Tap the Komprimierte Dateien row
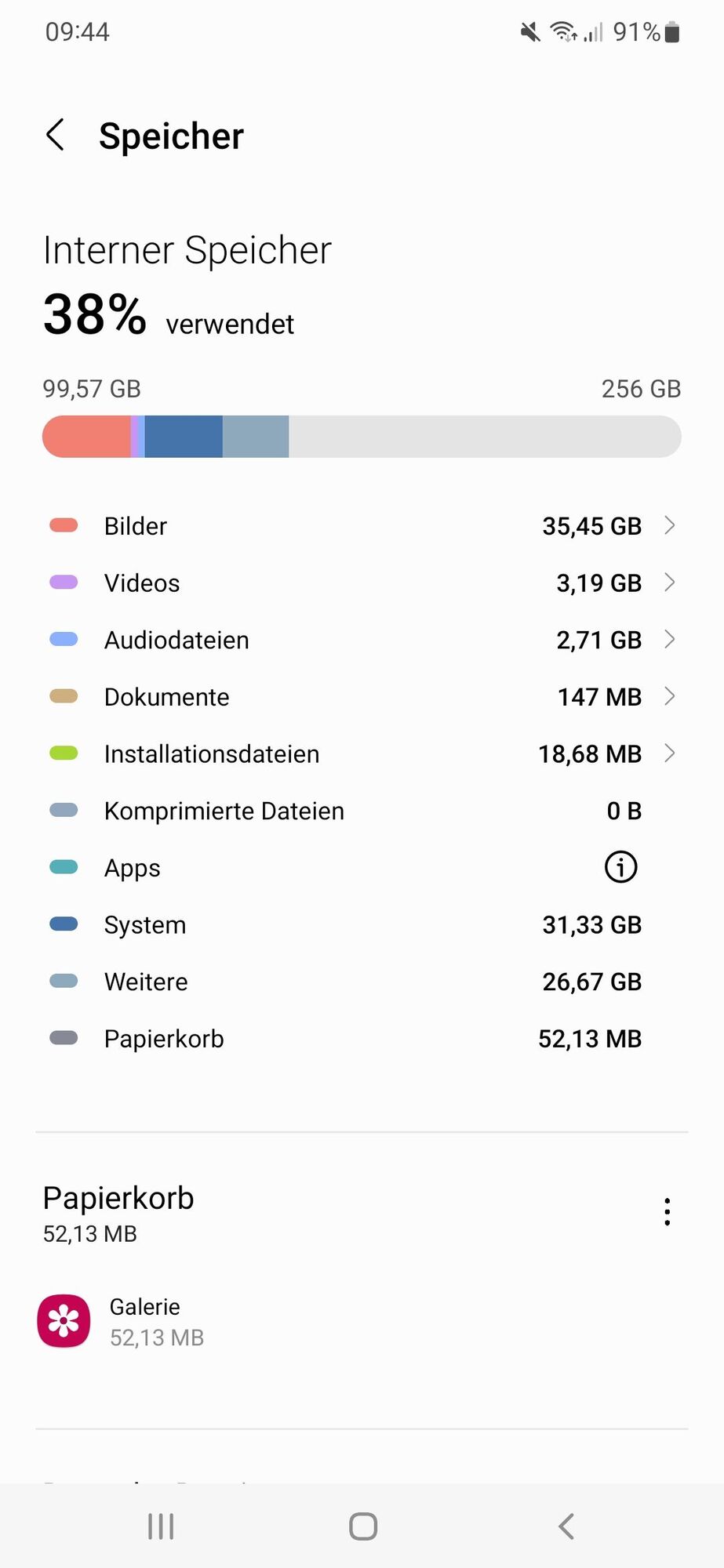This screenshot has height=1568, width=724. click(362, 811)
